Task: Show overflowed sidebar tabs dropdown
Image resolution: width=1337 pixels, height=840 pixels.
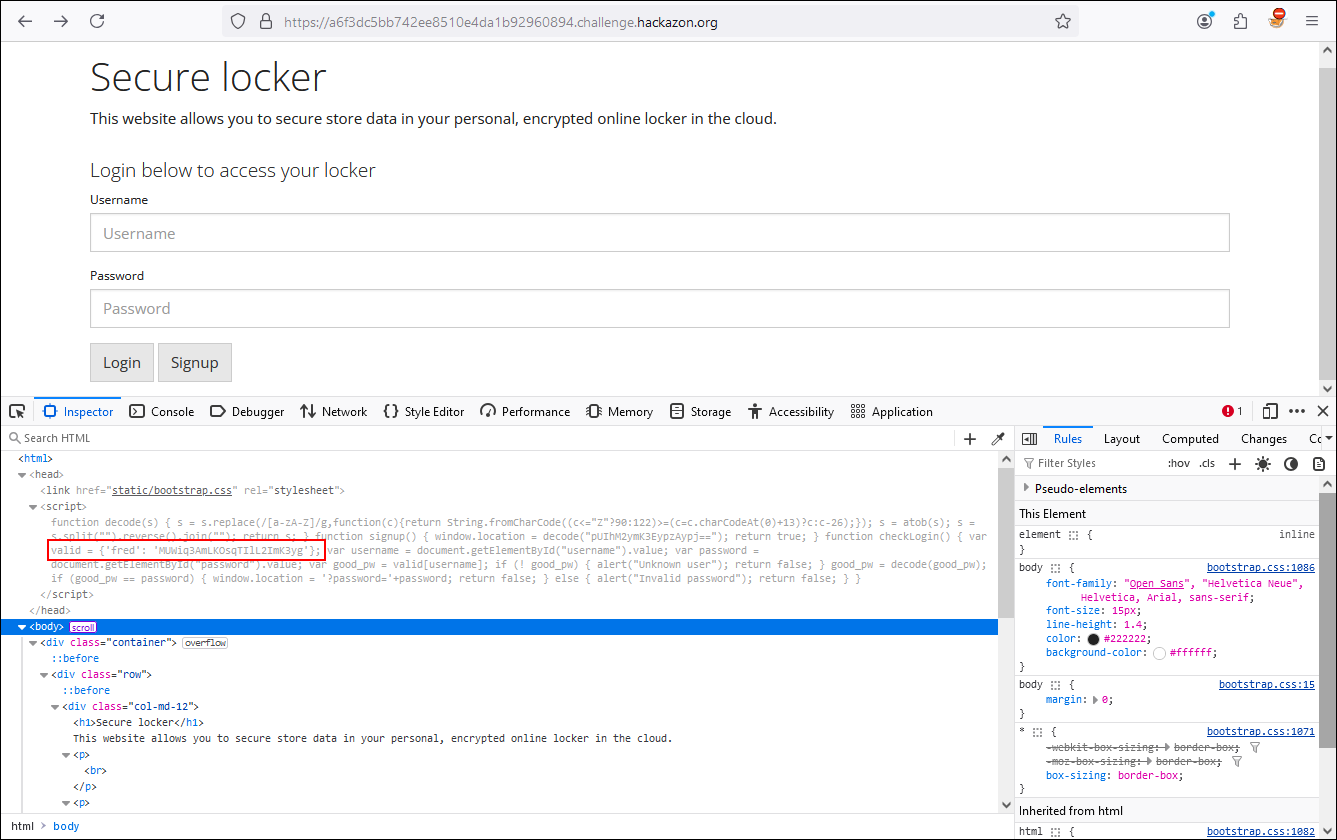Action: click(1330, 439)
